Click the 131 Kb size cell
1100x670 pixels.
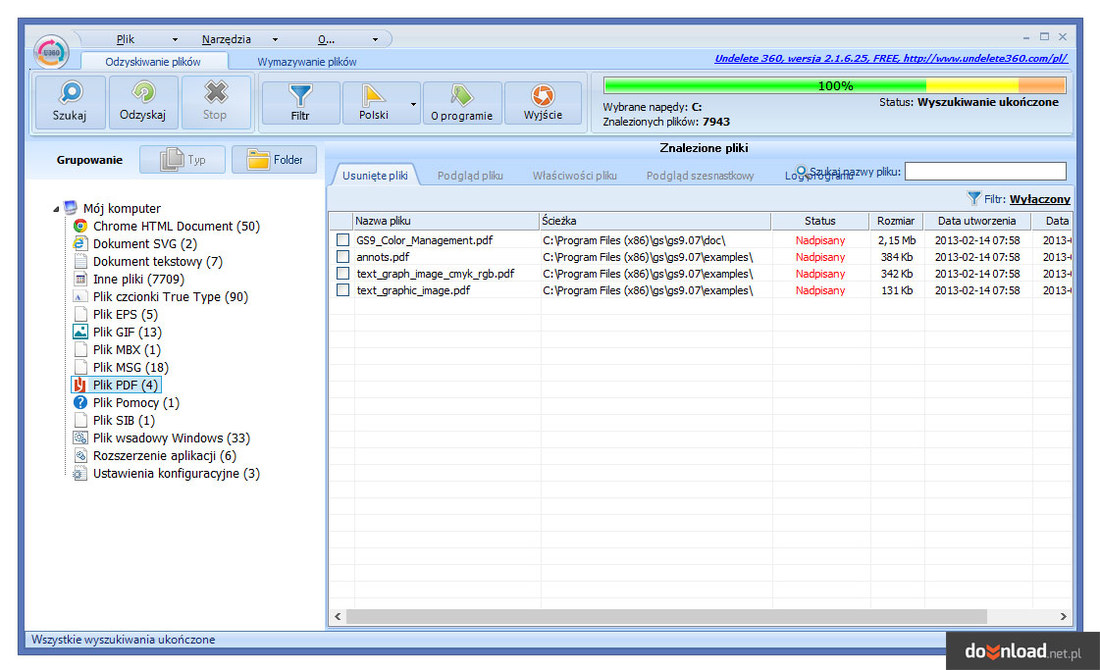click(x=897, y=290)
